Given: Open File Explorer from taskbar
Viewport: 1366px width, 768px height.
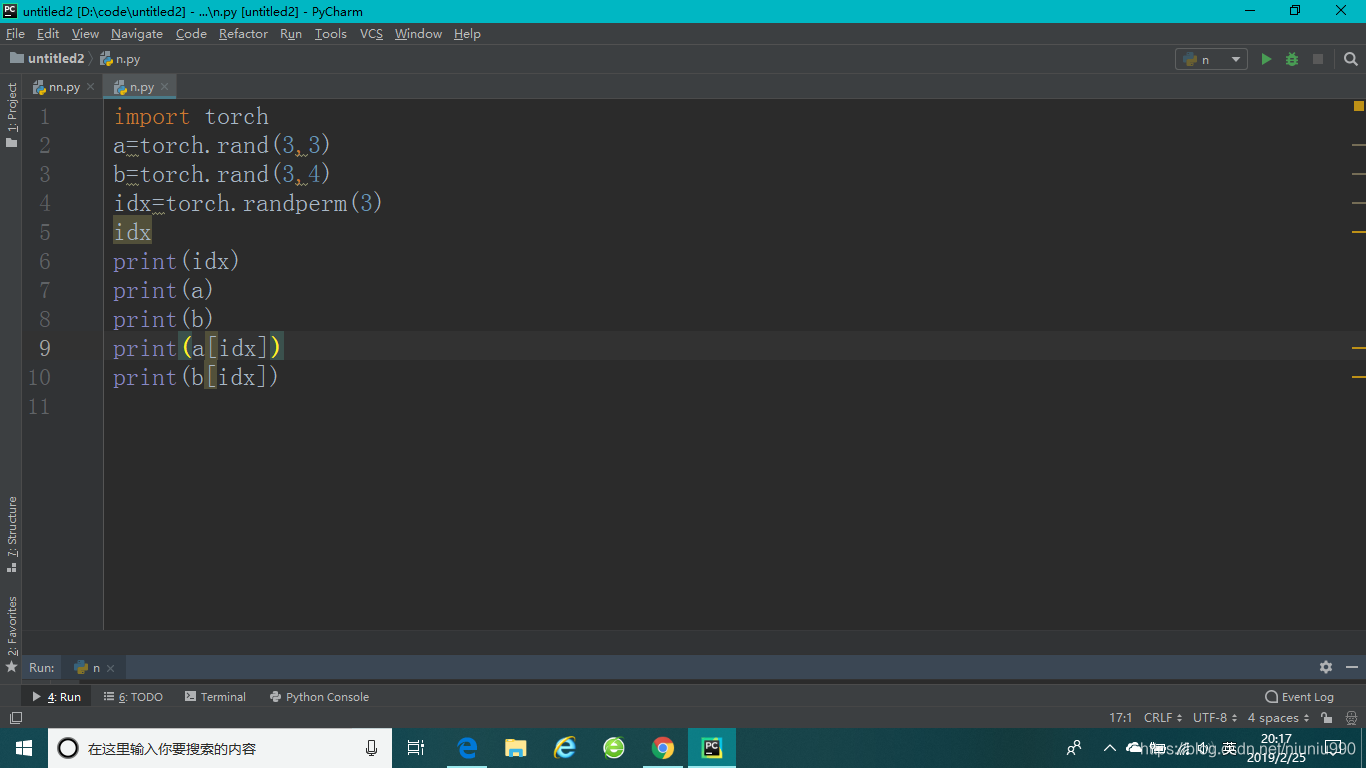Looking at the screenshot, I should click(516, 748).
